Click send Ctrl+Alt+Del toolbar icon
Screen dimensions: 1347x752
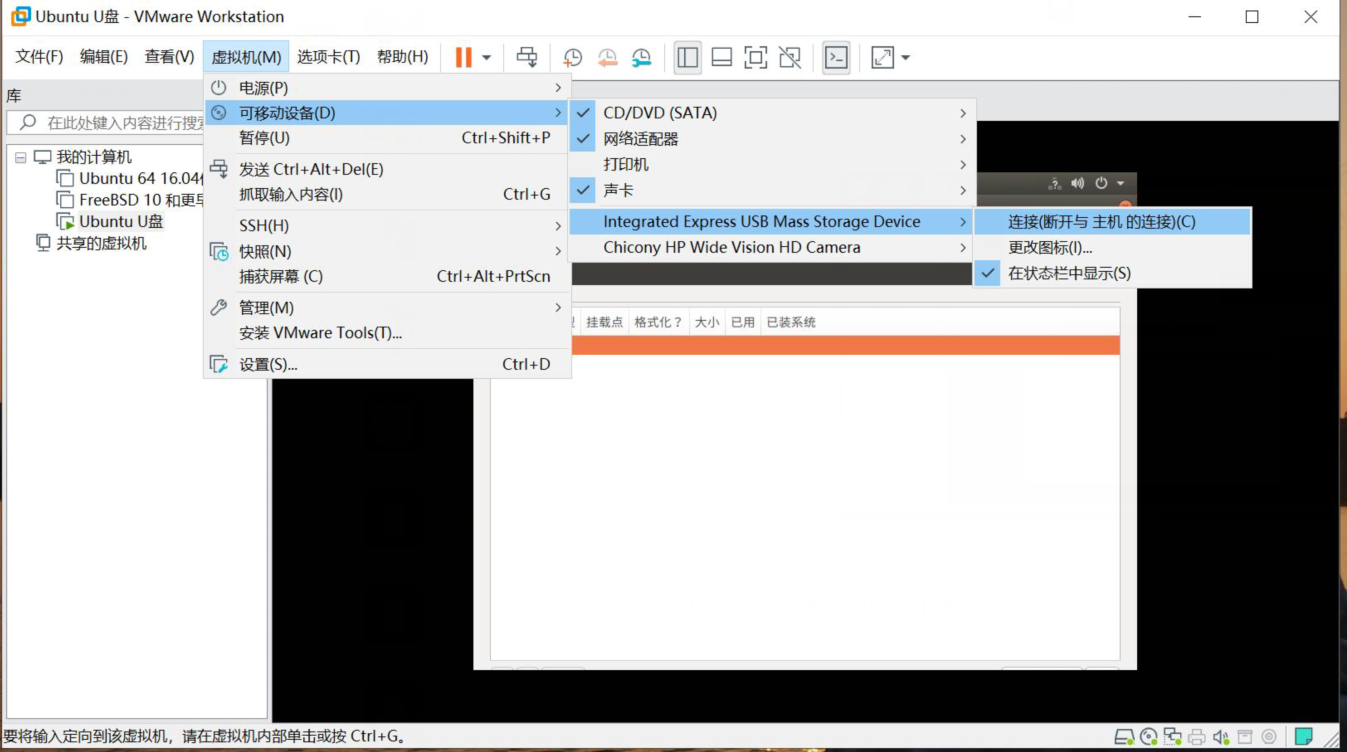[x=527, y=57]
